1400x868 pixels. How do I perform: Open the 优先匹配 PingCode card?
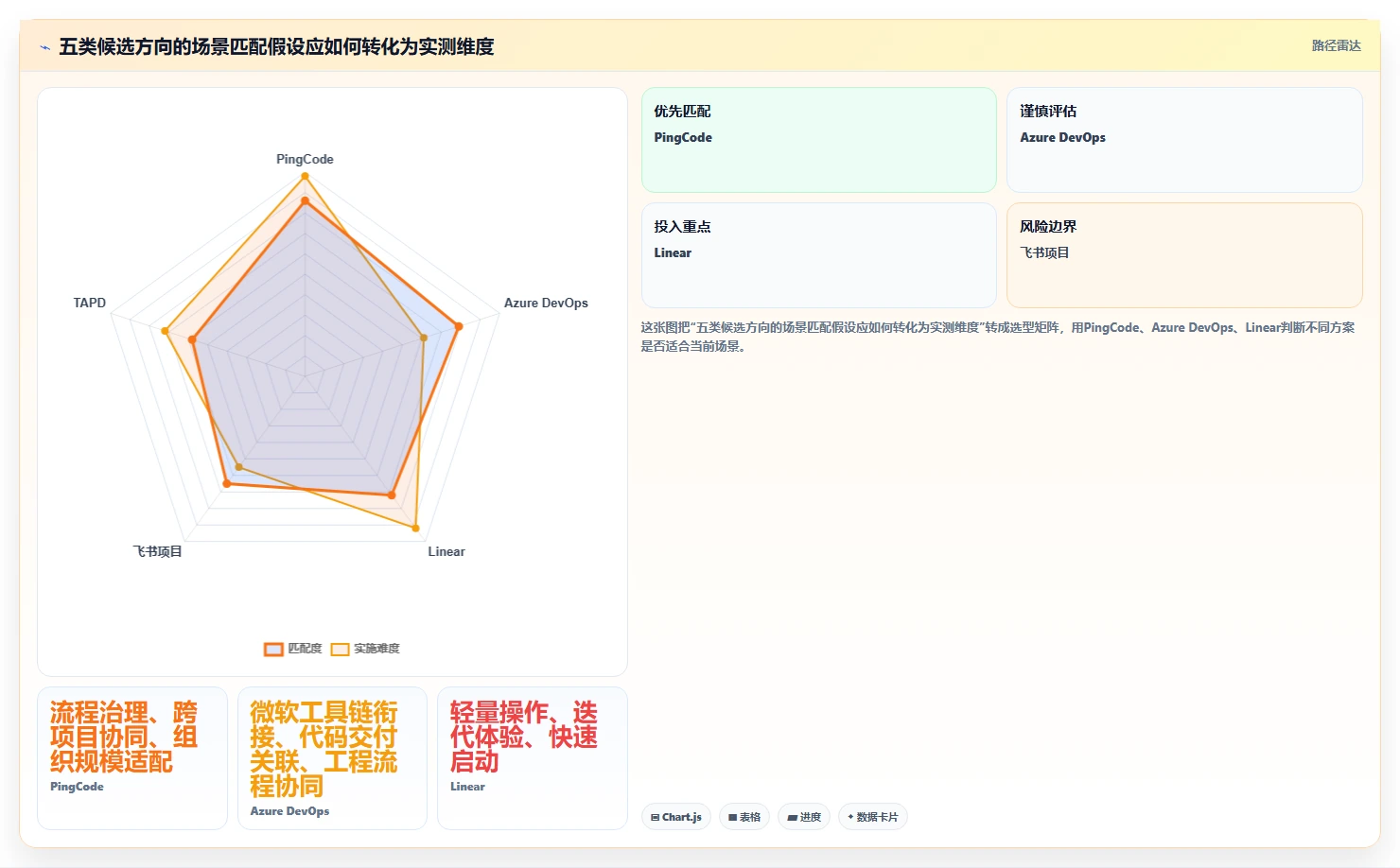tap(819, 140)
